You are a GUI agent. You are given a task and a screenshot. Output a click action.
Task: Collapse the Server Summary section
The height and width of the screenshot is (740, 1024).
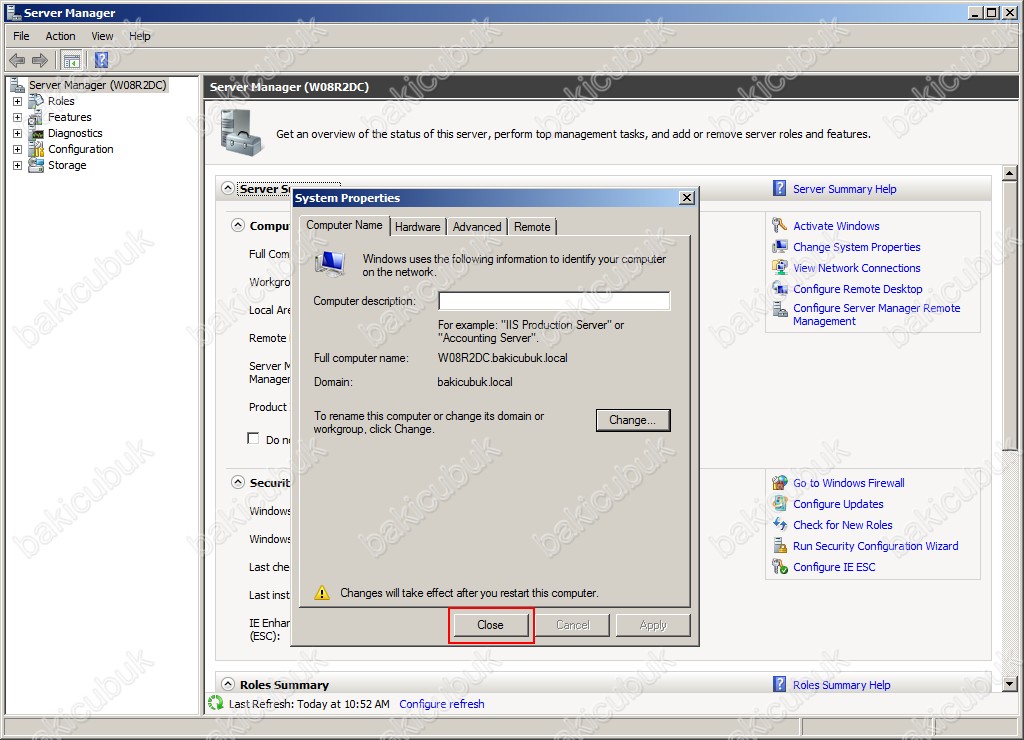click(x=227, y=188)
